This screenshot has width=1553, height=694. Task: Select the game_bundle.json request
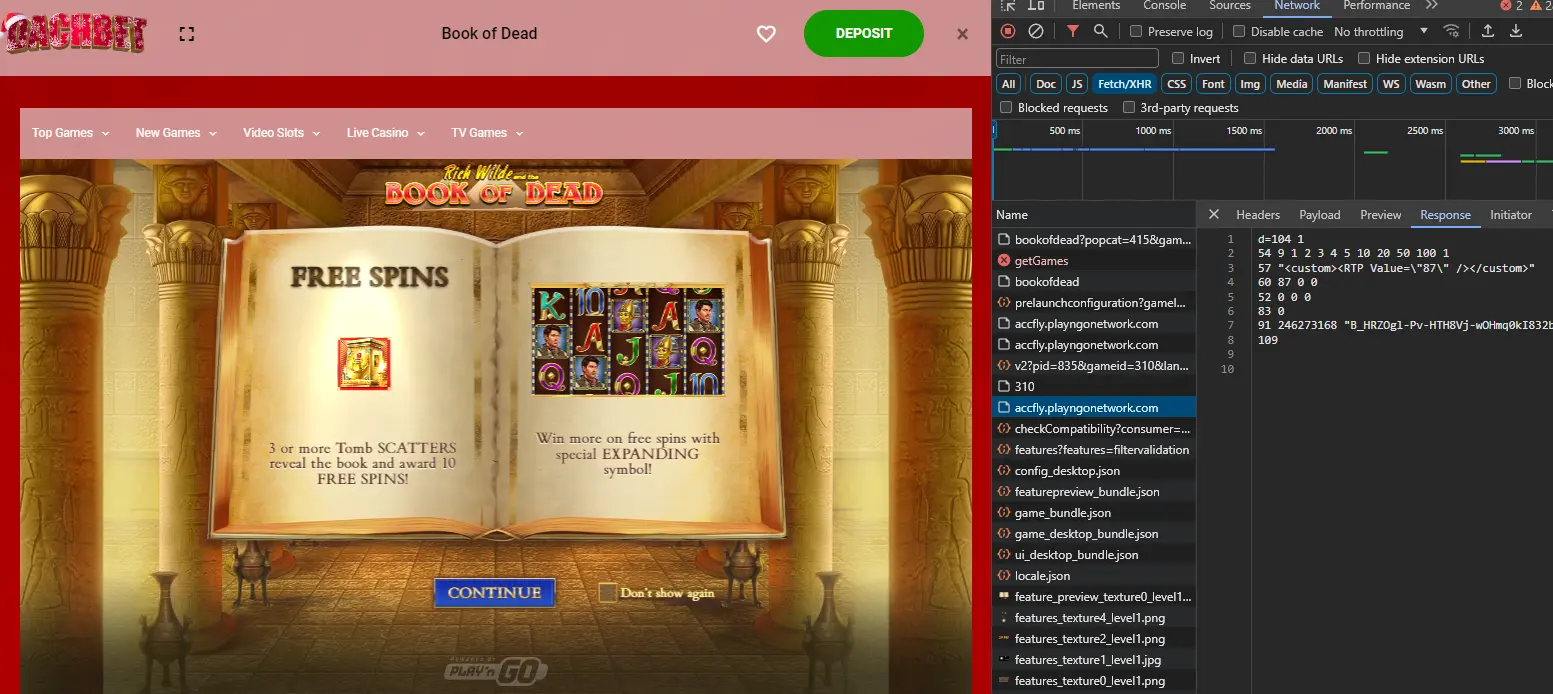pos(1094,512)
